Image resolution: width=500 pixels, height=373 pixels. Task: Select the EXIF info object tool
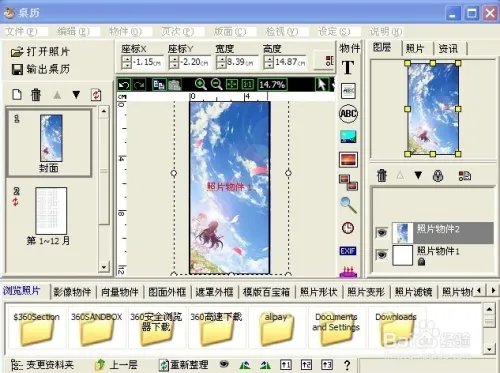[x=348, y=251]
